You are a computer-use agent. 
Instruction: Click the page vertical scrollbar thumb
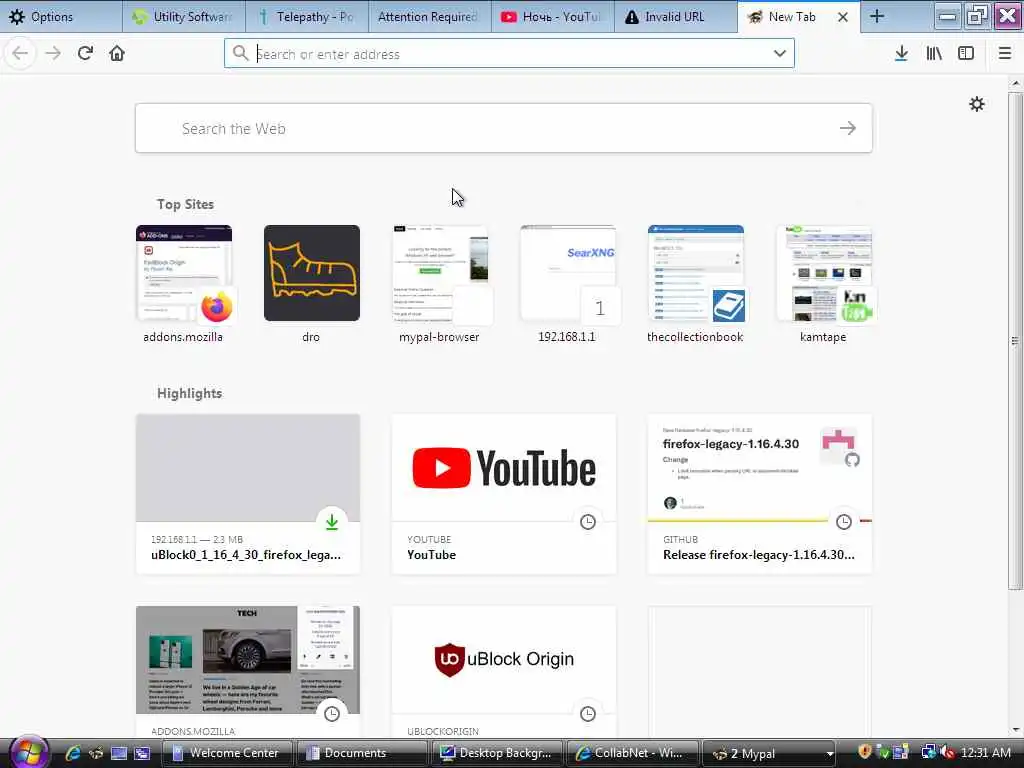1014,340
